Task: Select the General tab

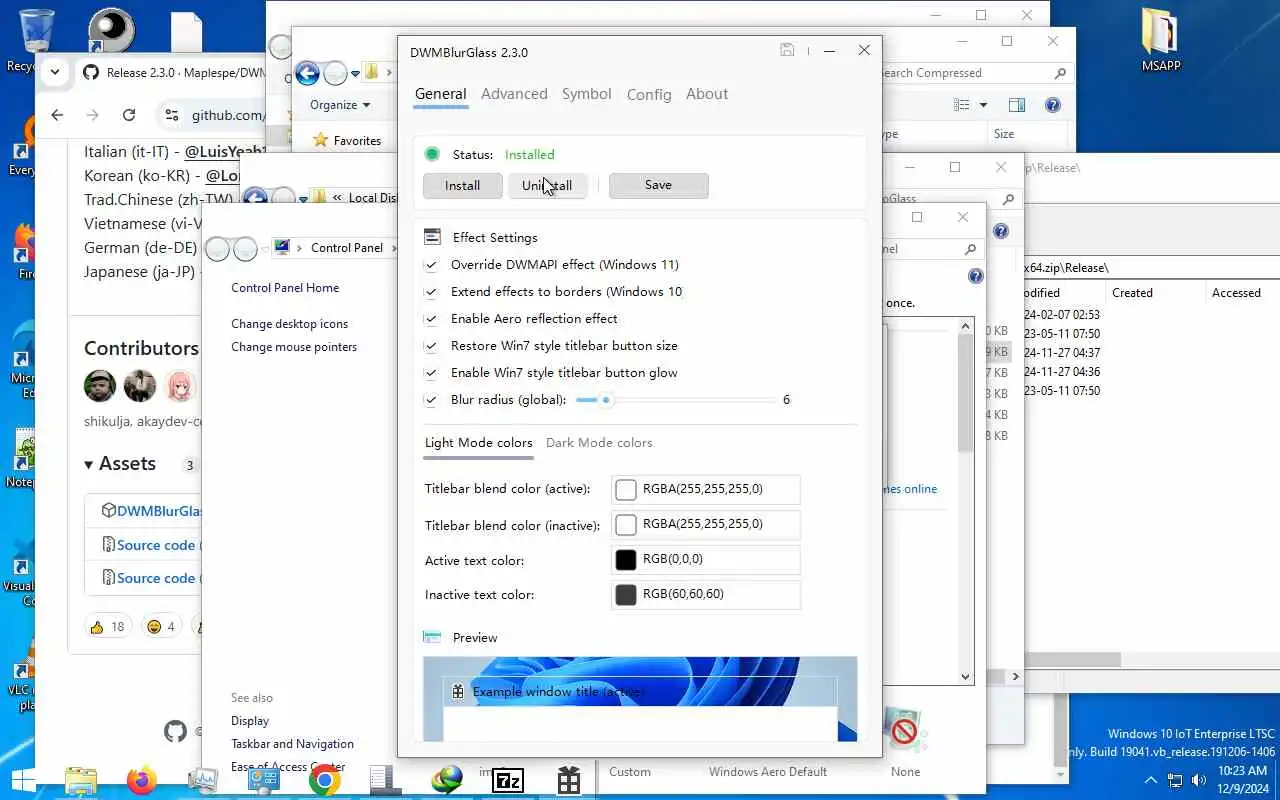Action: (440, 94)
